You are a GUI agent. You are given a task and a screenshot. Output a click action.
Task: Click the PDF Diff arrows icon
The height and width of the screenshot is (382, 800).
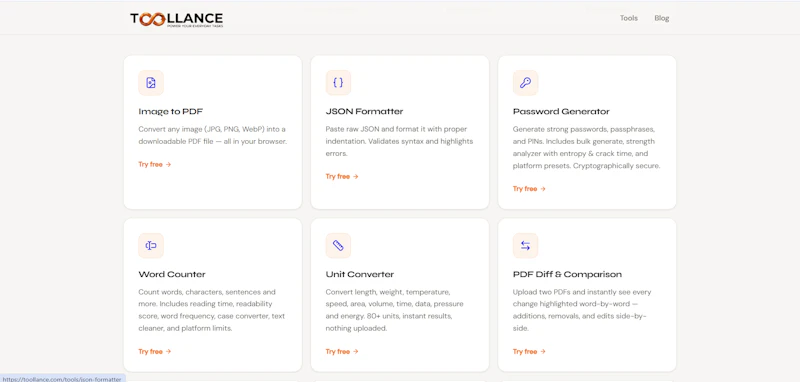pos(526,246)
